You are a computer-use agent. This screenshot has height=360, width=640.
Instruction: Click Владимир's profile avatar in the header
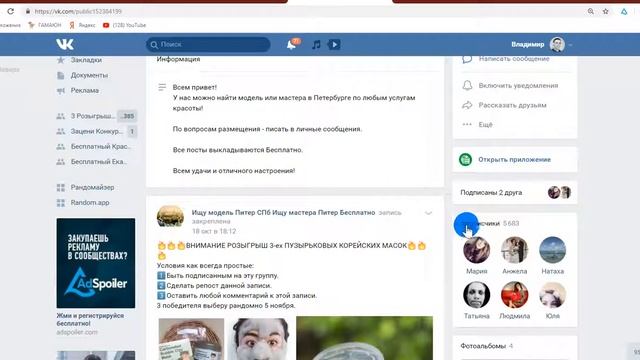(x=557, y=44)
